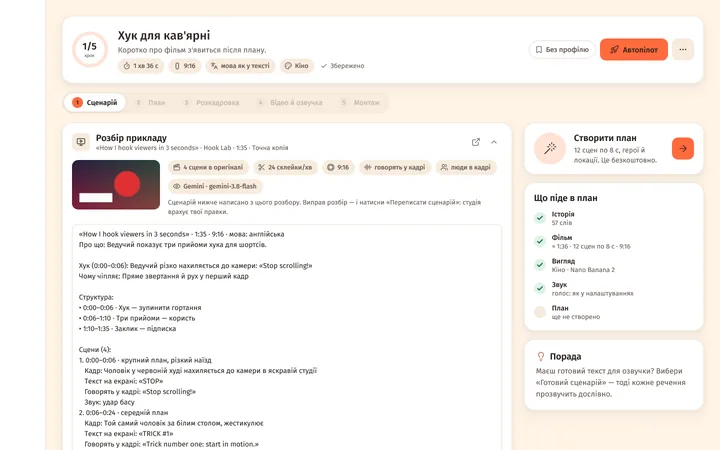Open the three-dots more options menu
This screenshot has height=450, width=720.
click(x=683, y=50)
